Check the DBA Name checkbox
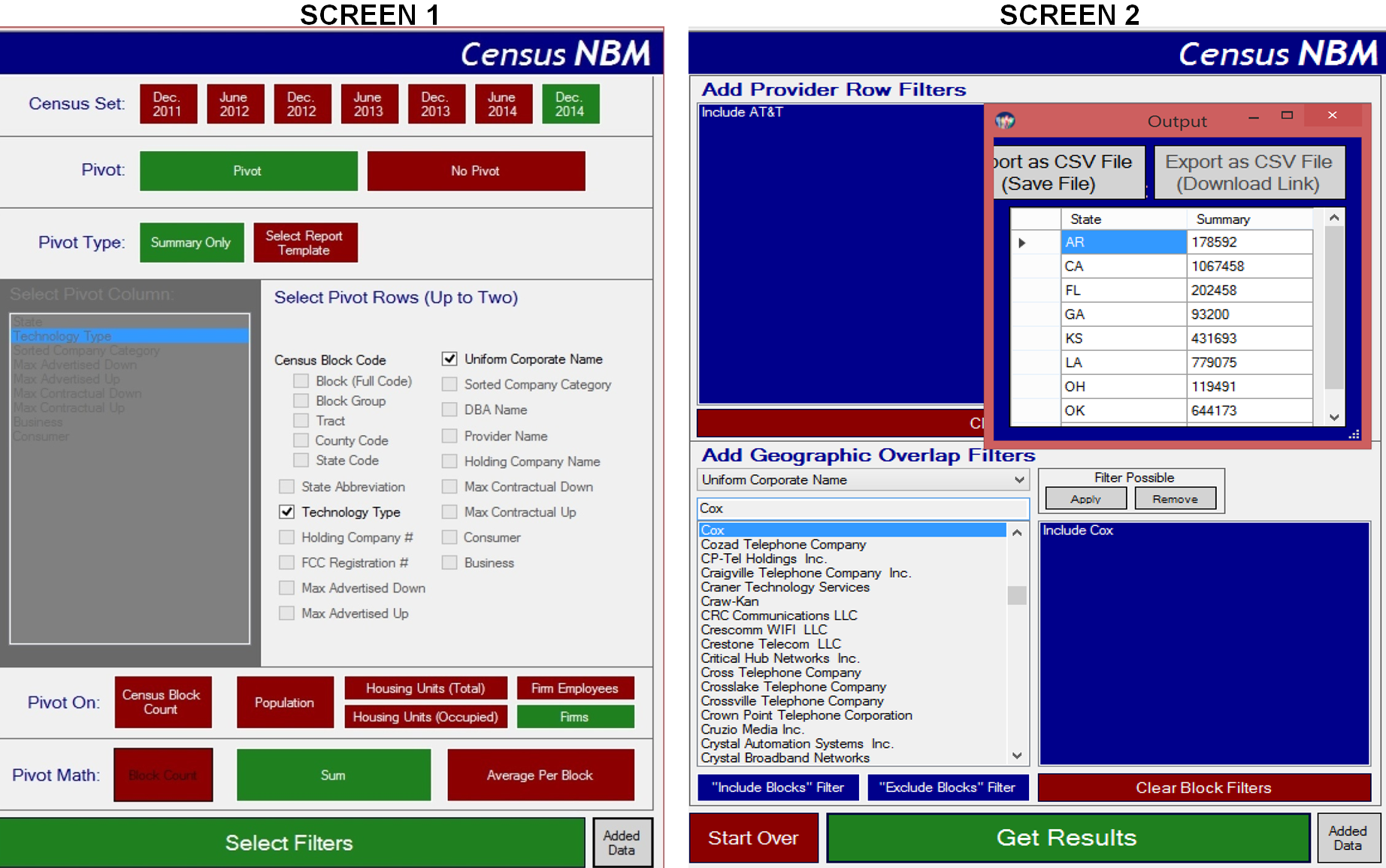This screenshot has width=1386, height=868. [449, 410]
